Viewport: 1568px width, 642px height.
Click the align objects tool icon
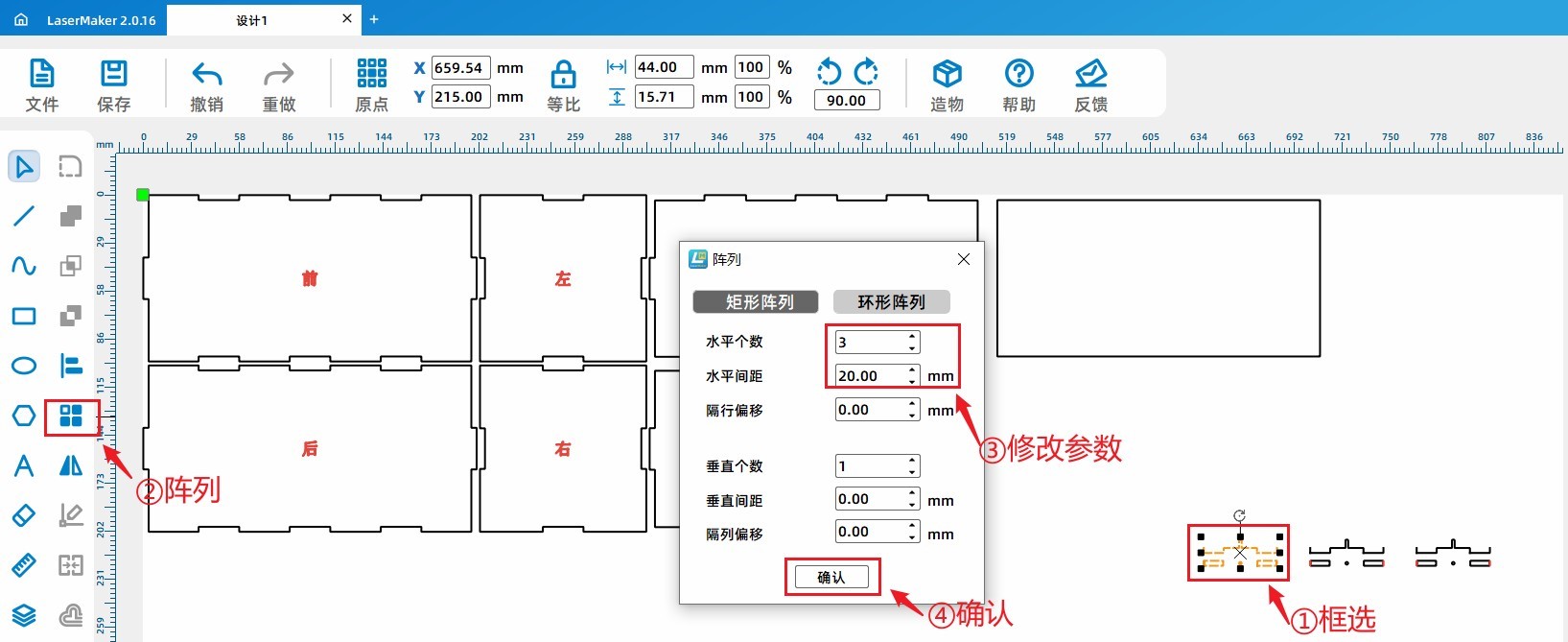pyautogui.click(x=71, y=366)
